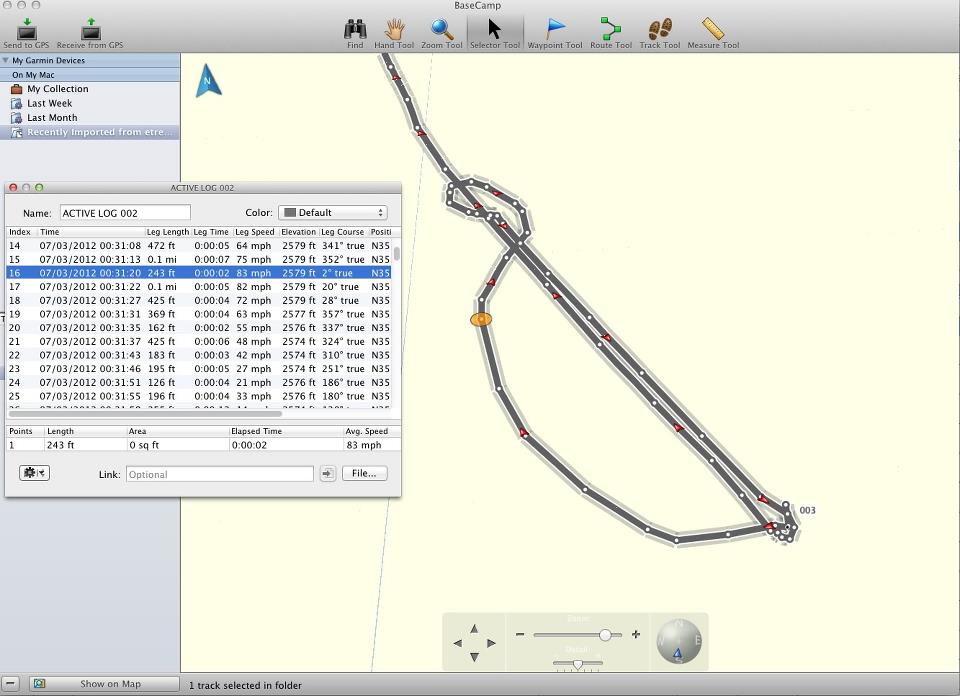Collapse the My Garmin Devices section
The image size is (960, 696).
tap(6, 61)
